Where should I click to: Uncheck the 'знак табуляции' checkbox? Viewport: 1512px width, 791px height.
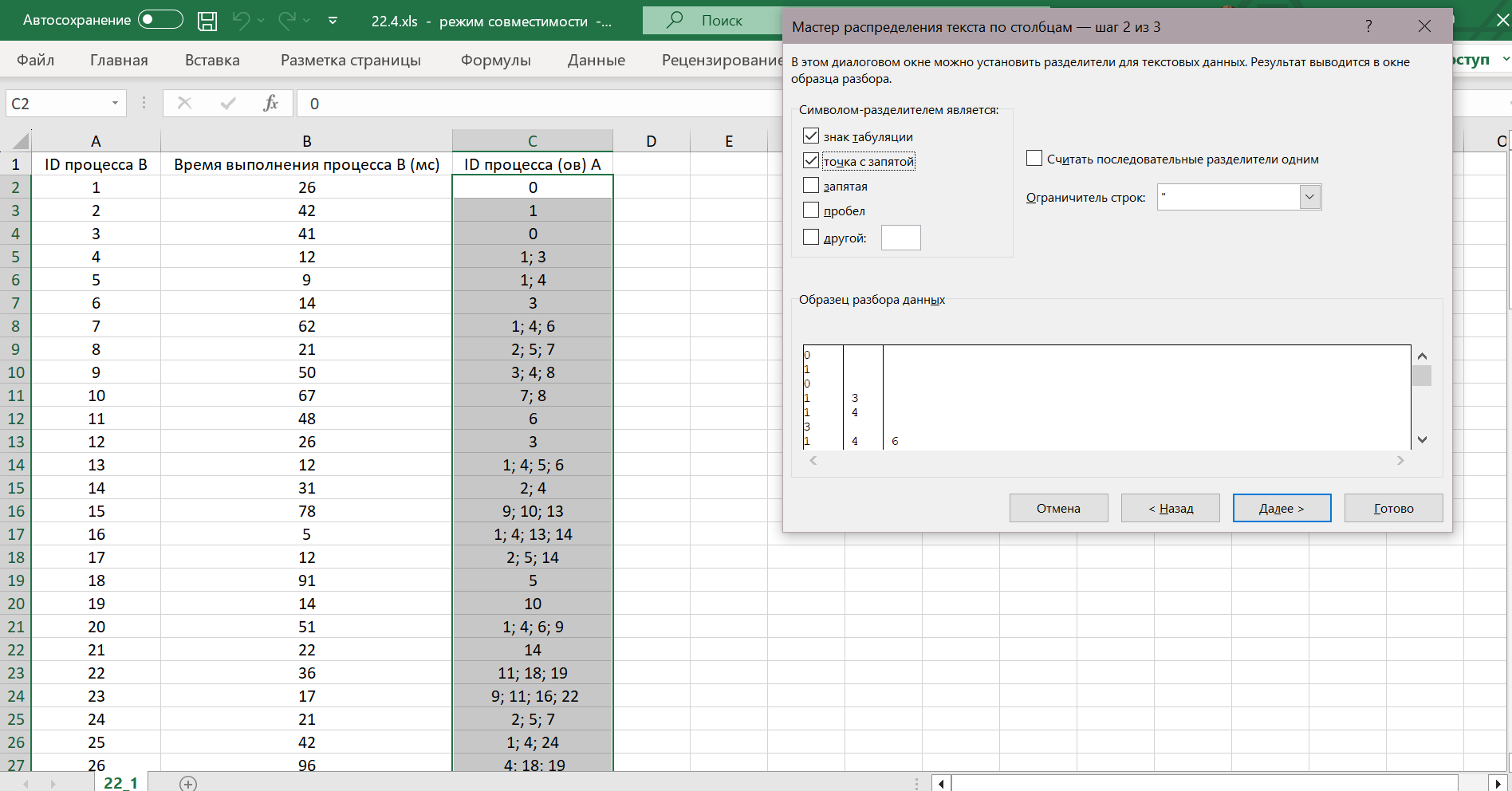(811, 136)
